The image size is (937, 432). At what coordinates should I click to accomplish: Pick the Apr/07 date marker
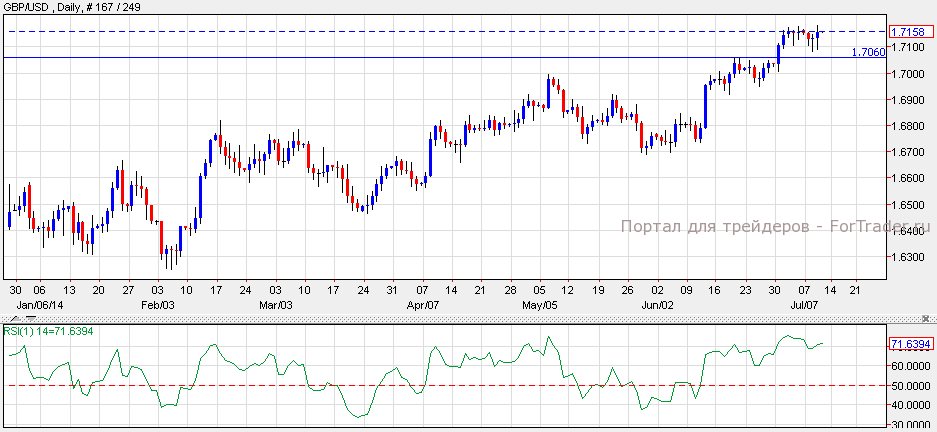(423, 303)
